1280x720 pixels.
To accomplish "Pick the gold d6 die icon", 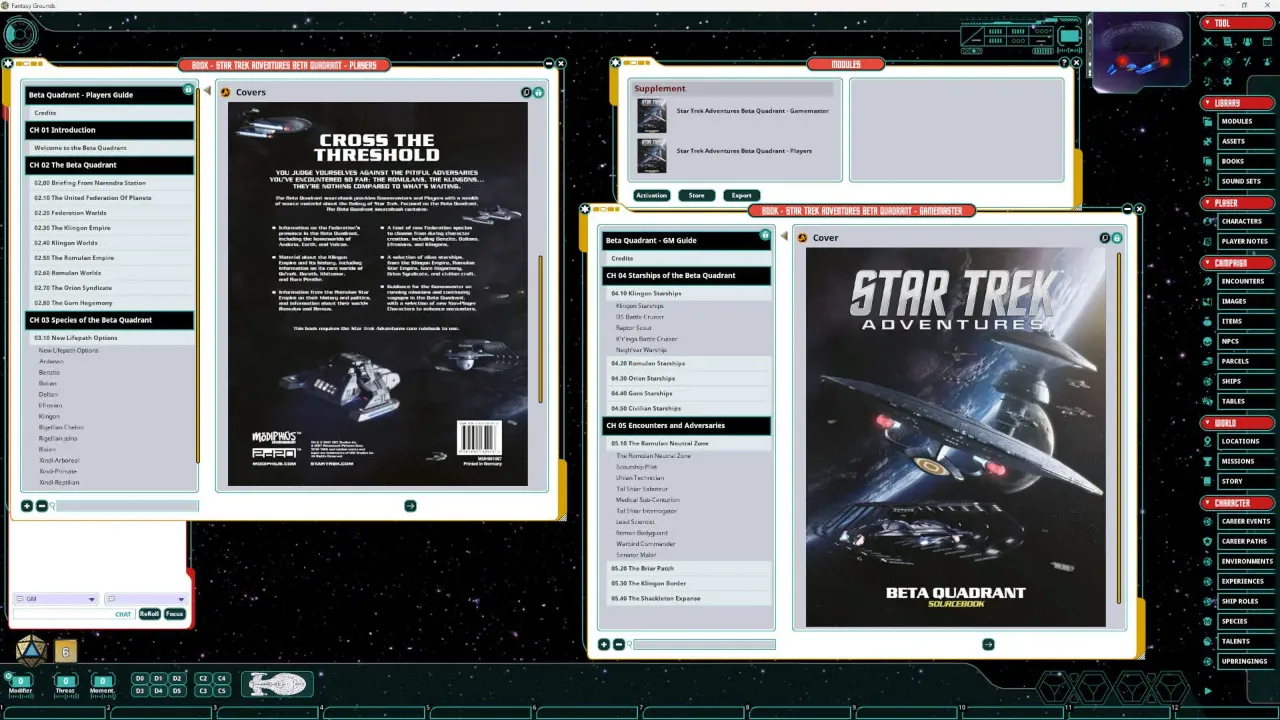I will tap(65, 652).
